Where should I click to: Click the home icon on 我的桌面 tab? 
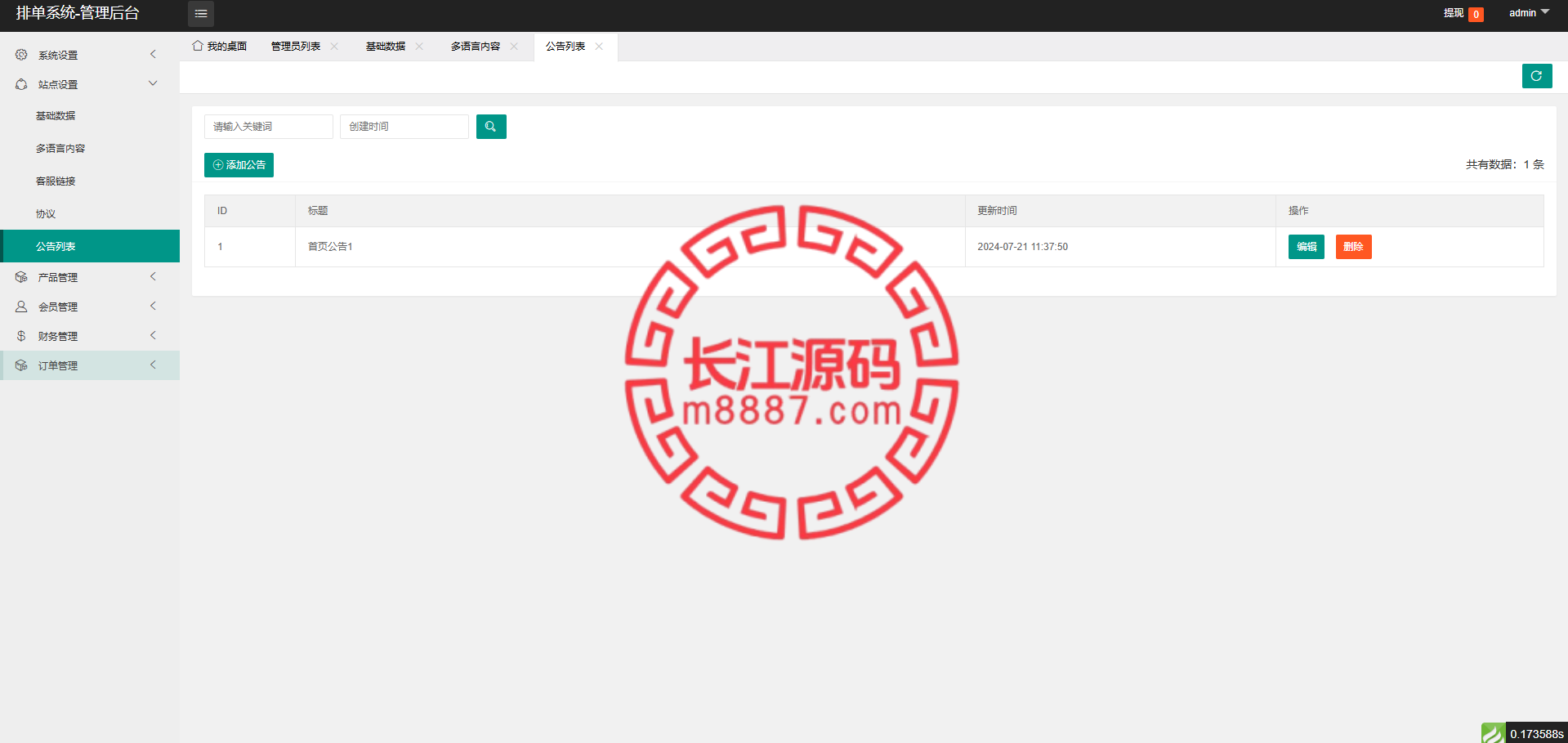point(197,46)
